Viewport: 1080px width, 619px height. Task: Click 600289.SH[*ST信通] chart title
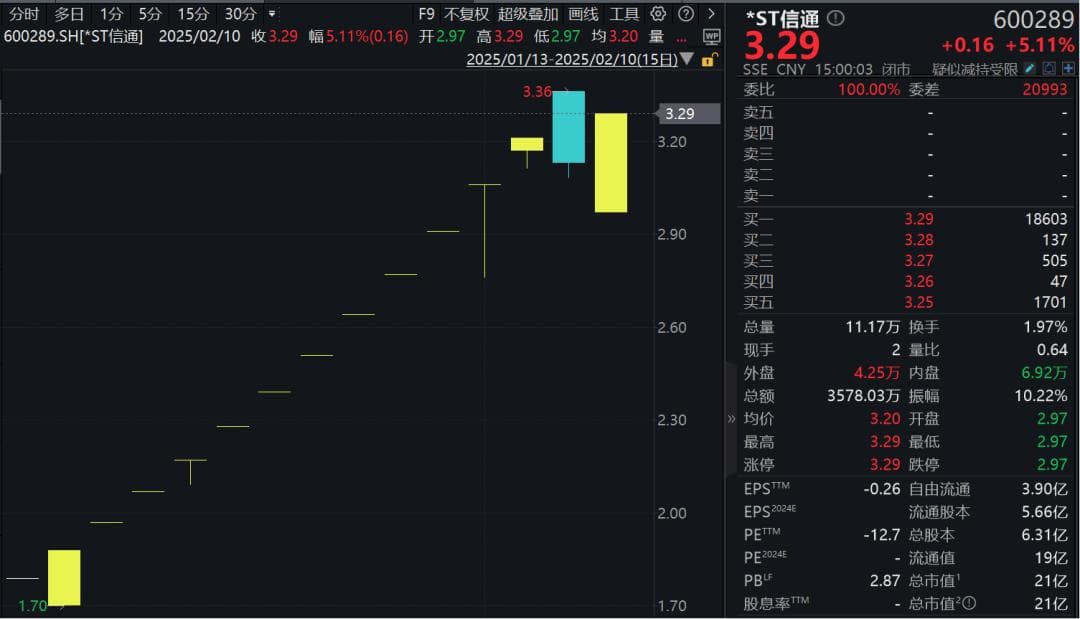click(x=74, y=36)
